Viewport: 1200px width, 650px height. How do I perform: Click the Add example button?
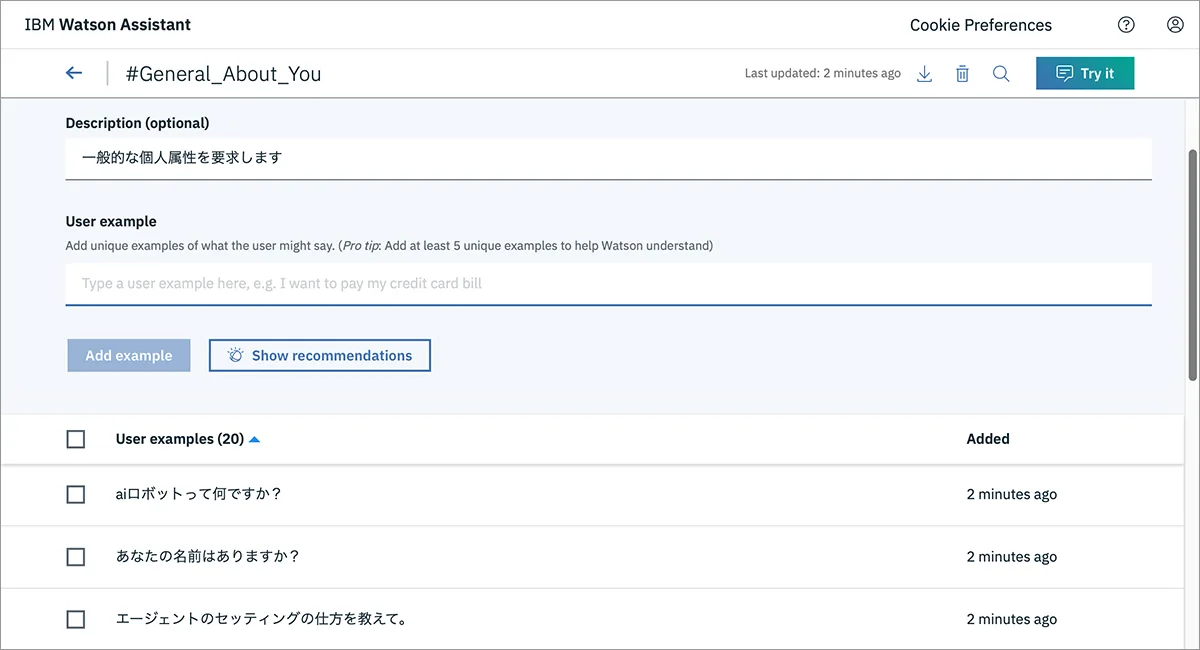pyautogui.click(x=129, y=355)
